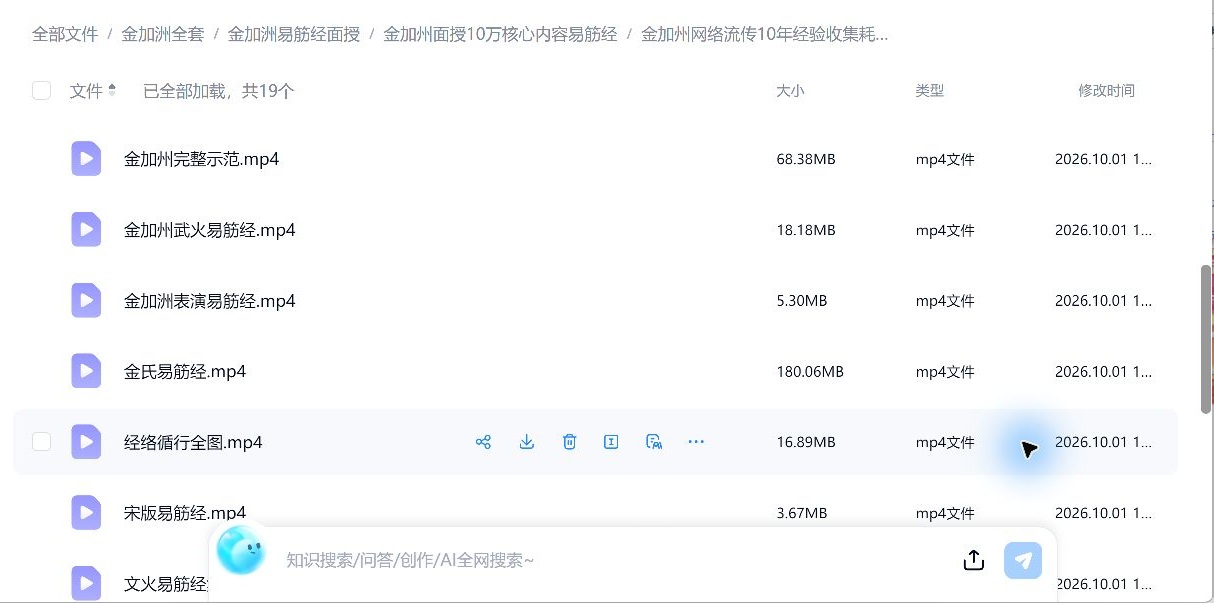
Task: Click the 已全部加载，共19个 status text
Action: click(x=219, y=91)
